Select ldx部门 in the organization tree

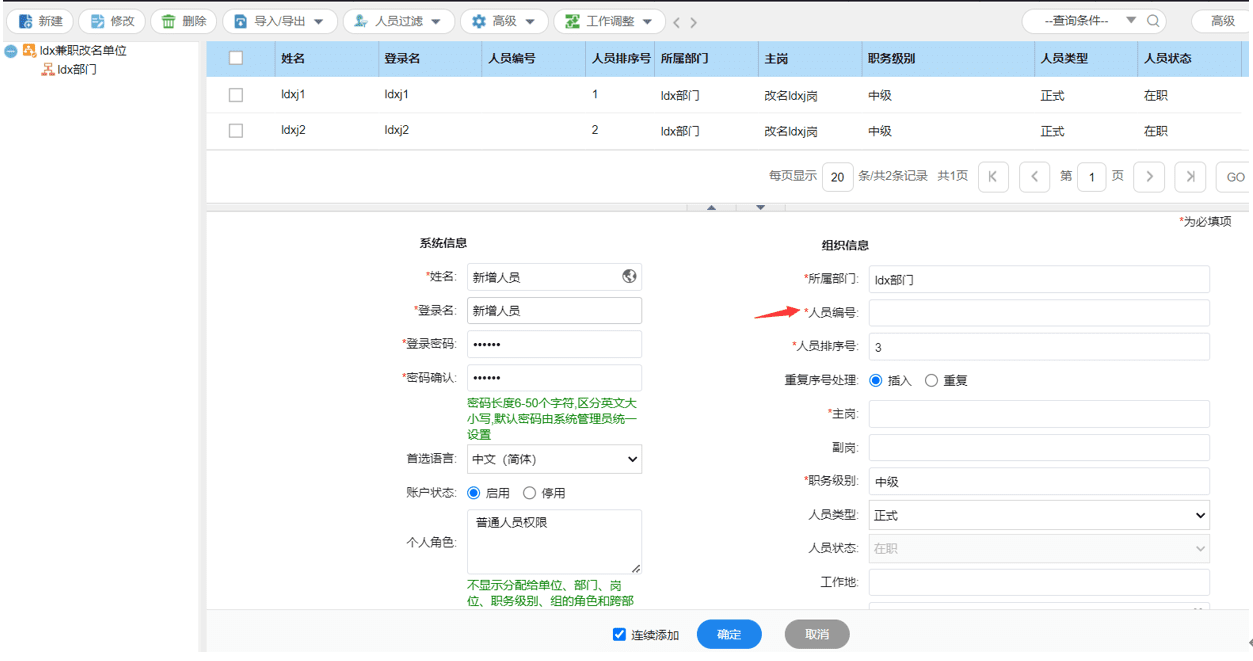pos(77,70)
